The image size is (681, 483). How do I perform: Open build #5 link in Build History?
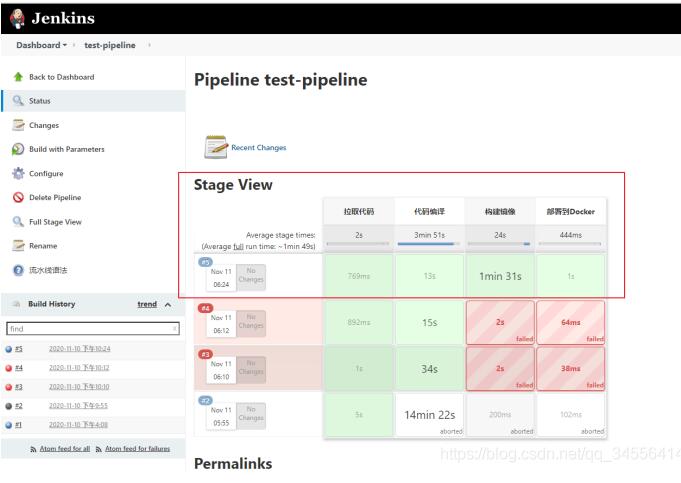click(19, 349)
